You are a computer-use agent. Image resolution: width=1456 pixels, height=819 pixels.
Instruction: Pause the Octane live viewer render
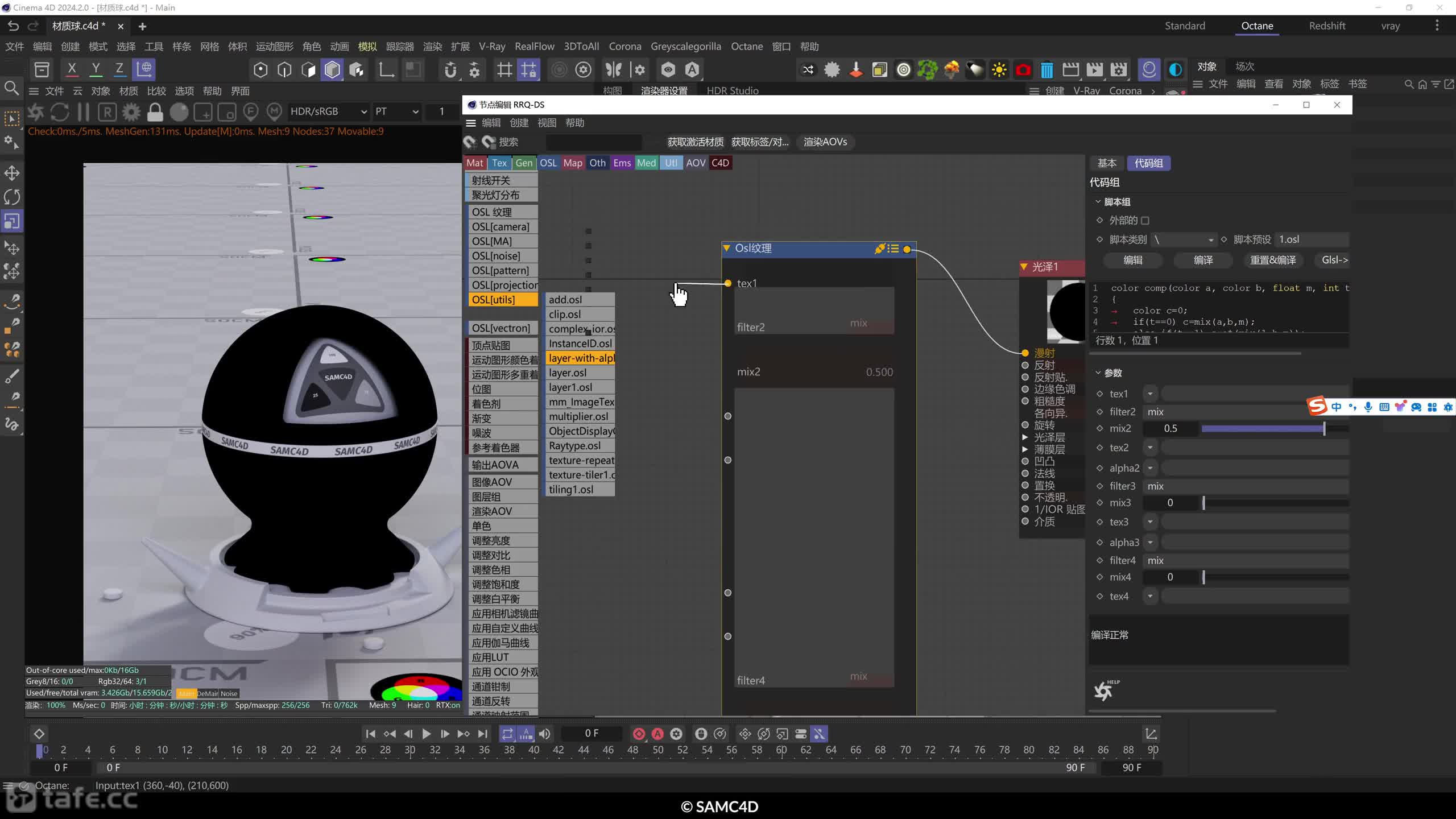point(83,112)
